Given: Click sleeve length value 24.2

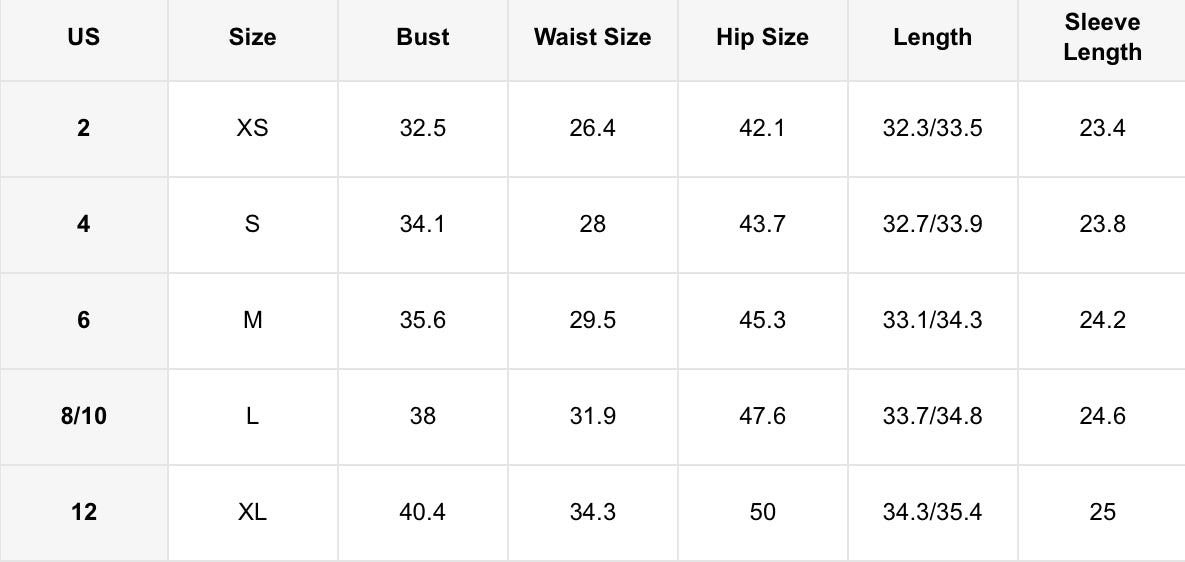Looking at the screenshot, I should (x=1102, y=320).
